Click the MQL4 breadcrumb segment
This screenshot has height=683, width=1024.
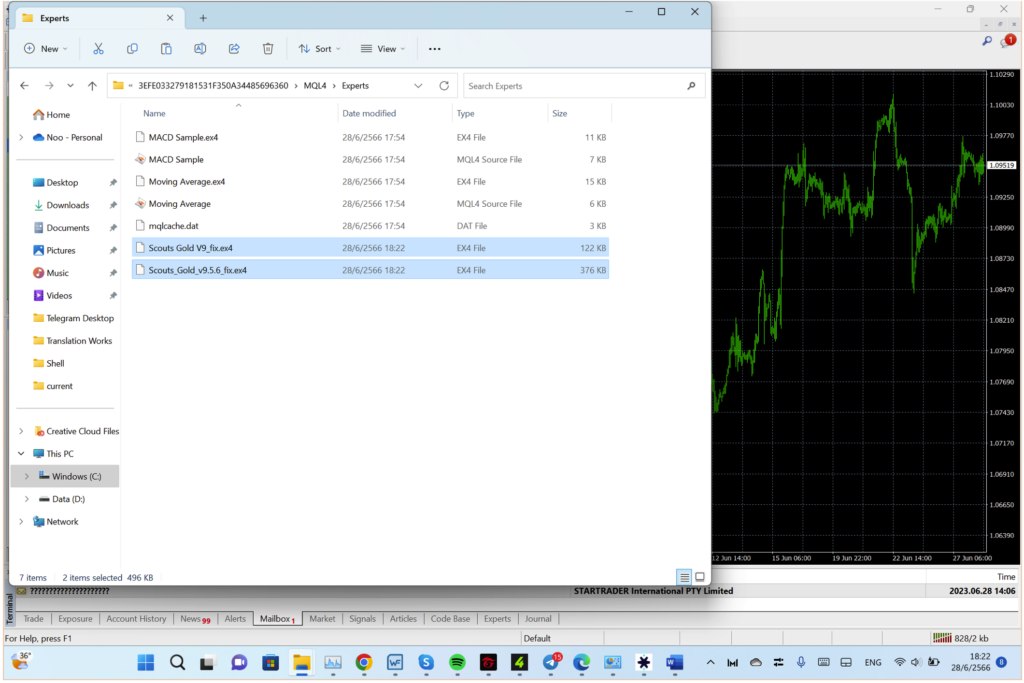tap(315, 86)
